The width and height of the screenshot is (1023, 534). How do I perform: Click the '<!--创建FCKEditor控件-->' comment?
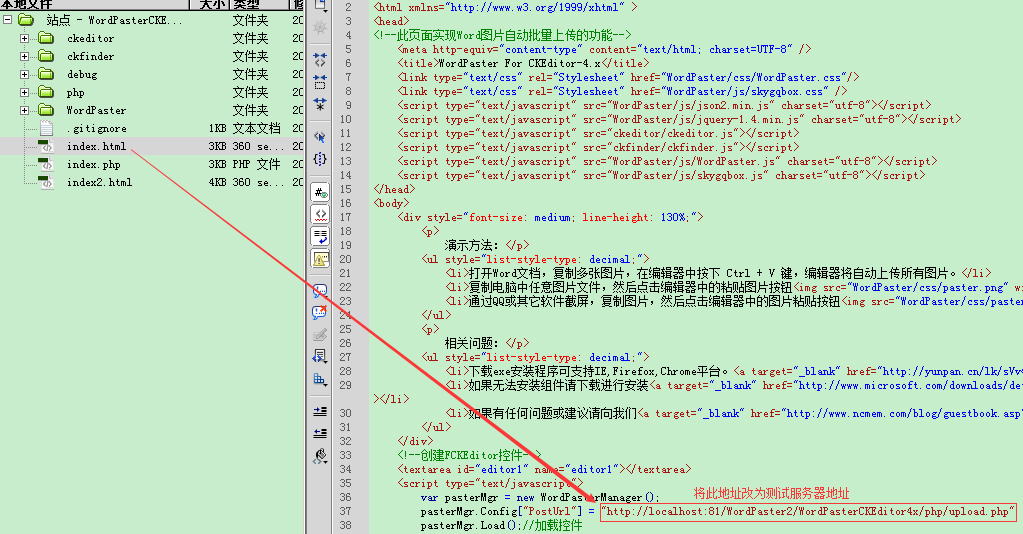coord(469,455)
